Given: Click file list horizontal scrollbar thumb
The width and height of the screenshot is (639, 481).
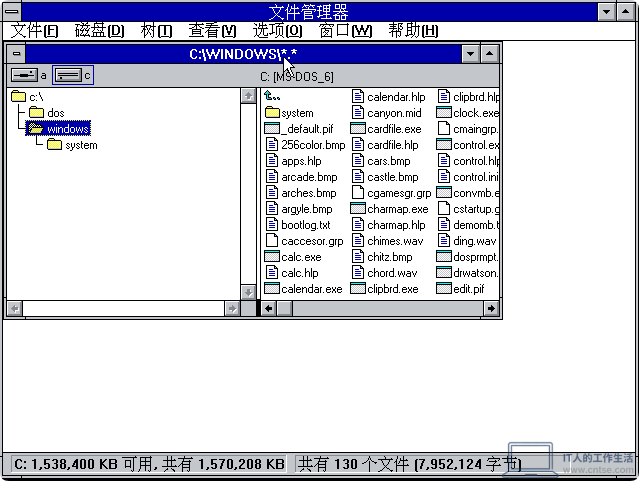Looking at the screenshot, I should (284, 309).
